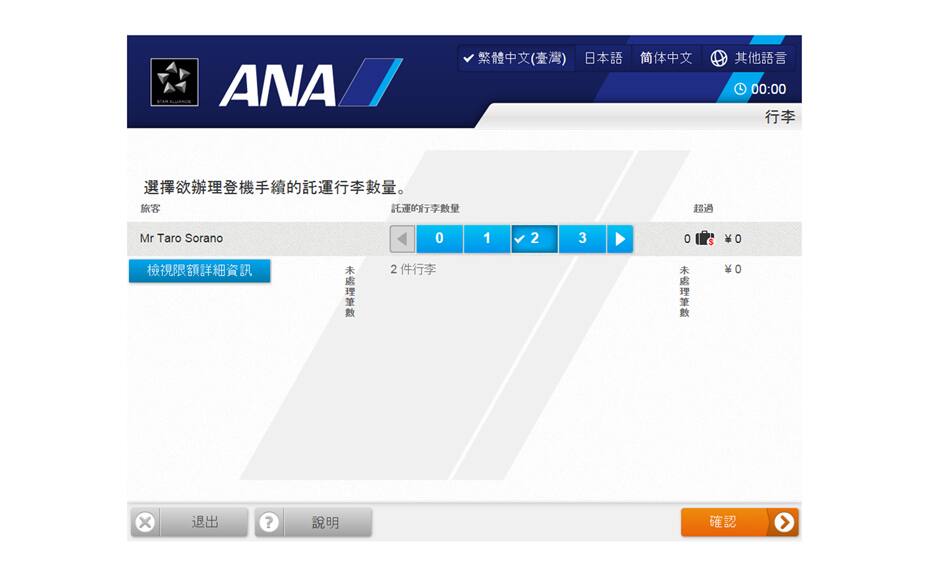The image size is (930, 575).
Task: Click the left arrow of baggage selector
Action: click(x=402, y=239)
